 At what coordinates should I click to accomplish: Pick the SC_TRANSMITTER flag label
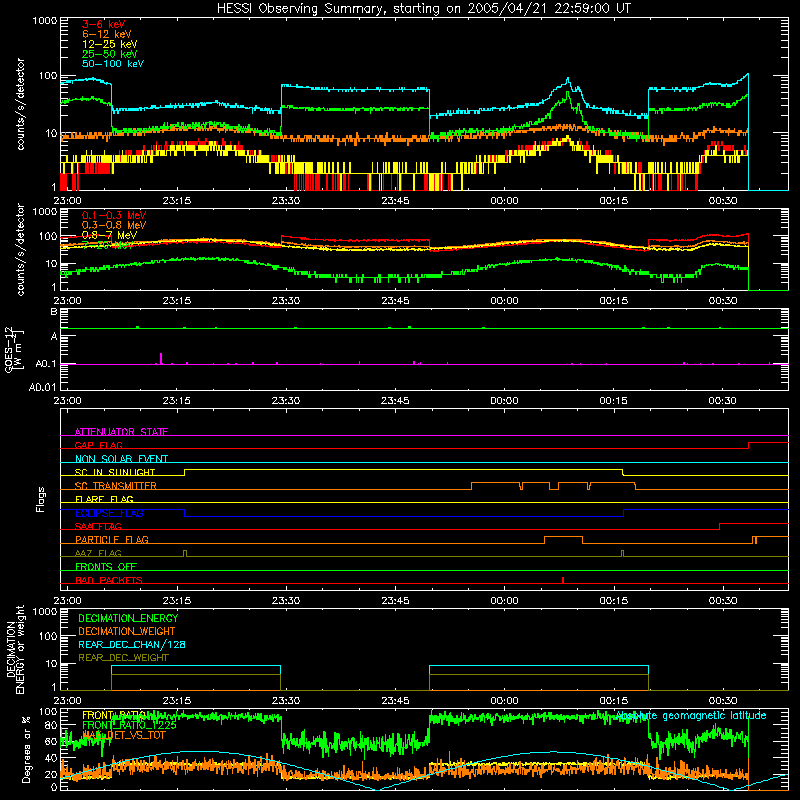coord(115,486)
